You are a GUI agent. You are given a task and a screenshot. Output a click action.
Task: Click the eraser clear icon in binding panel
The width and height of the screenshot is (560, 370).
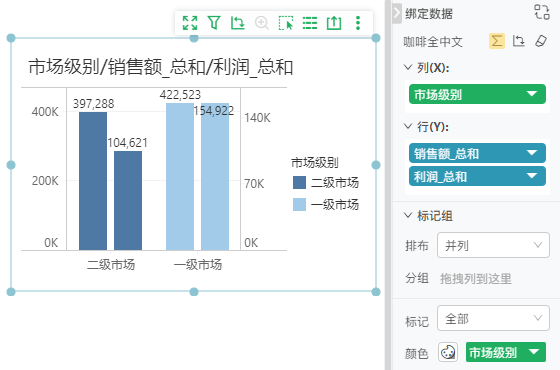click(x=541, y=41)
